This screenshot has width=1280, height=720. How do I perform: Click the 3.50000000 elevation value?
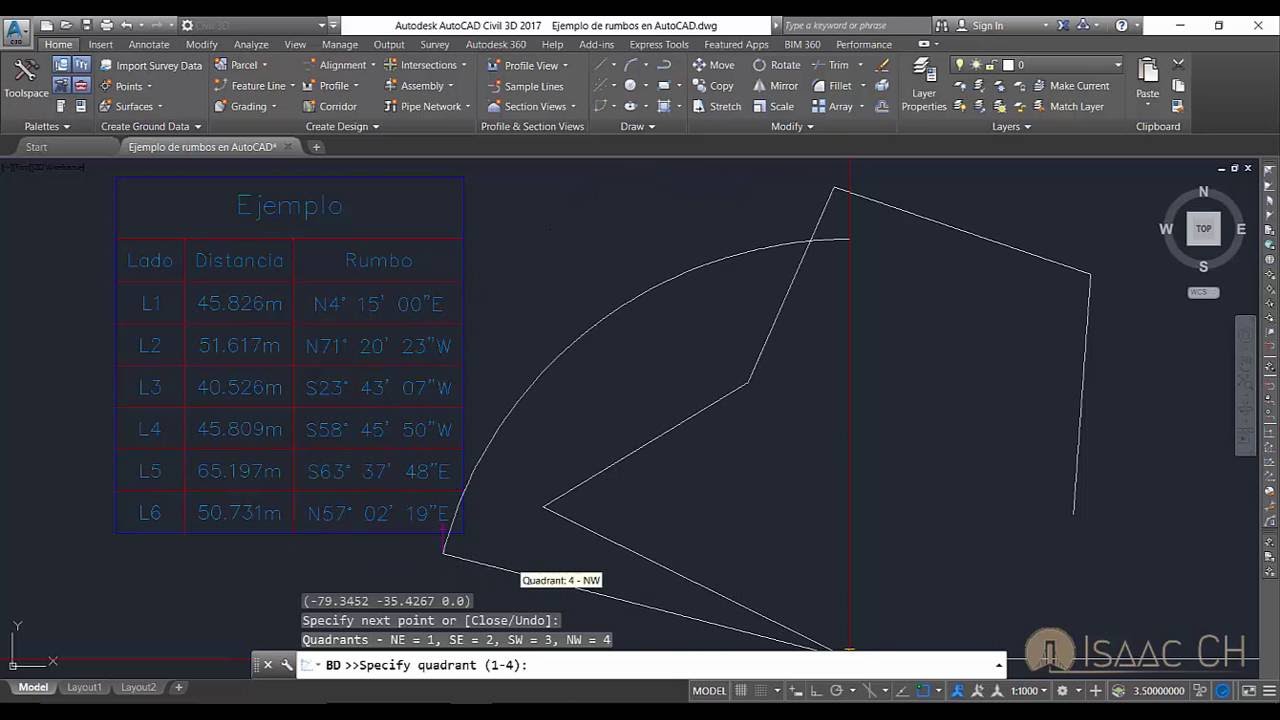point(1158,690)
